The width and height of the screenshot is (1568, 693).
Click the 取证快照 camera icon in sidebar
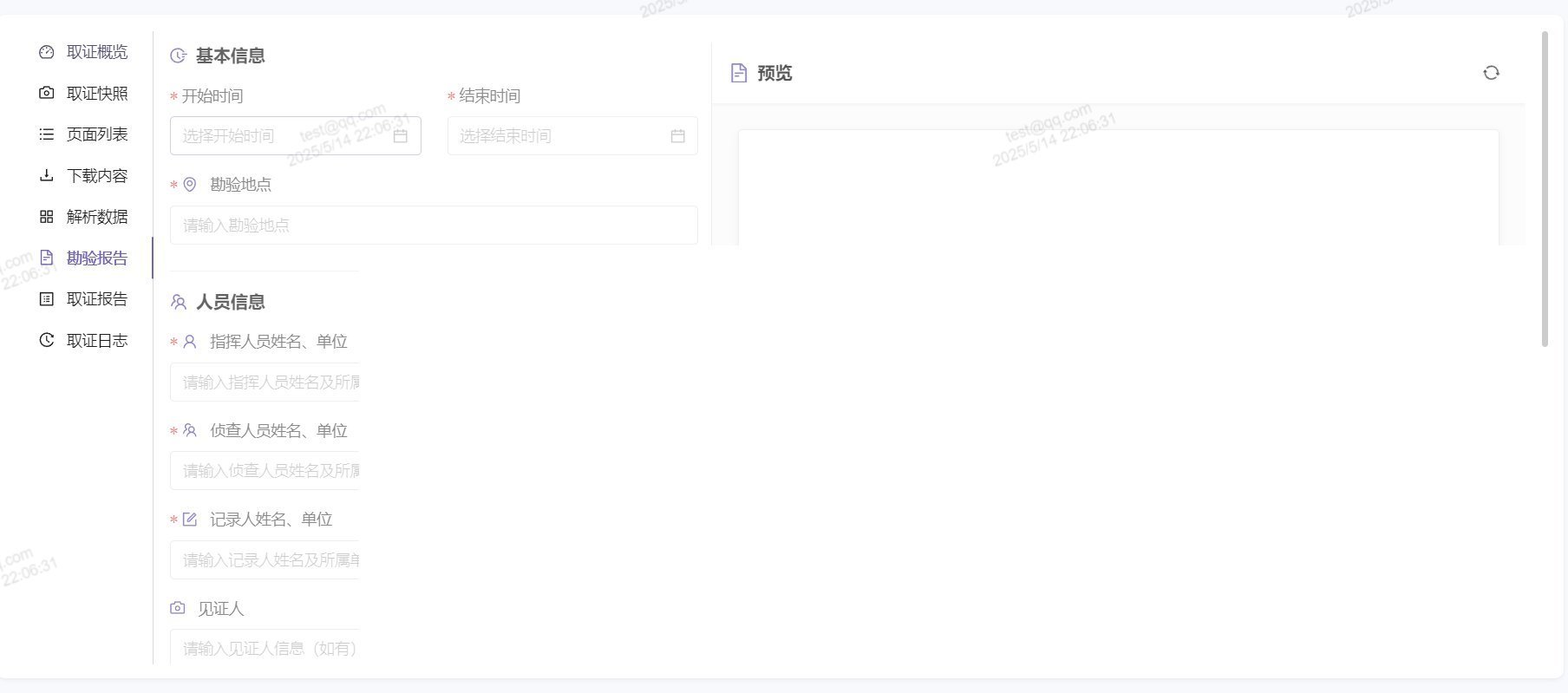pos(47,93)
